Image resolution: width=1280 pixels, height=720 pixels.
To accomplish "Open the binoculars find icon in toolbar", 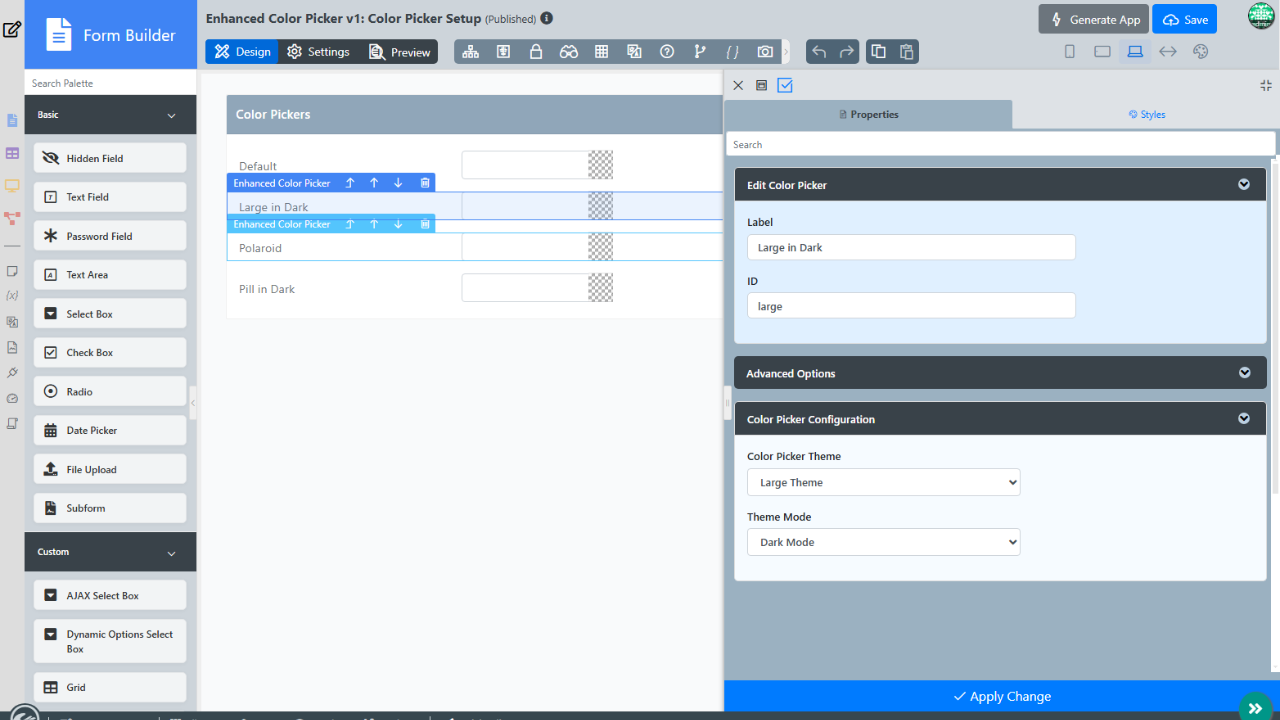I will pyautogui.click(x=569, y=52).
